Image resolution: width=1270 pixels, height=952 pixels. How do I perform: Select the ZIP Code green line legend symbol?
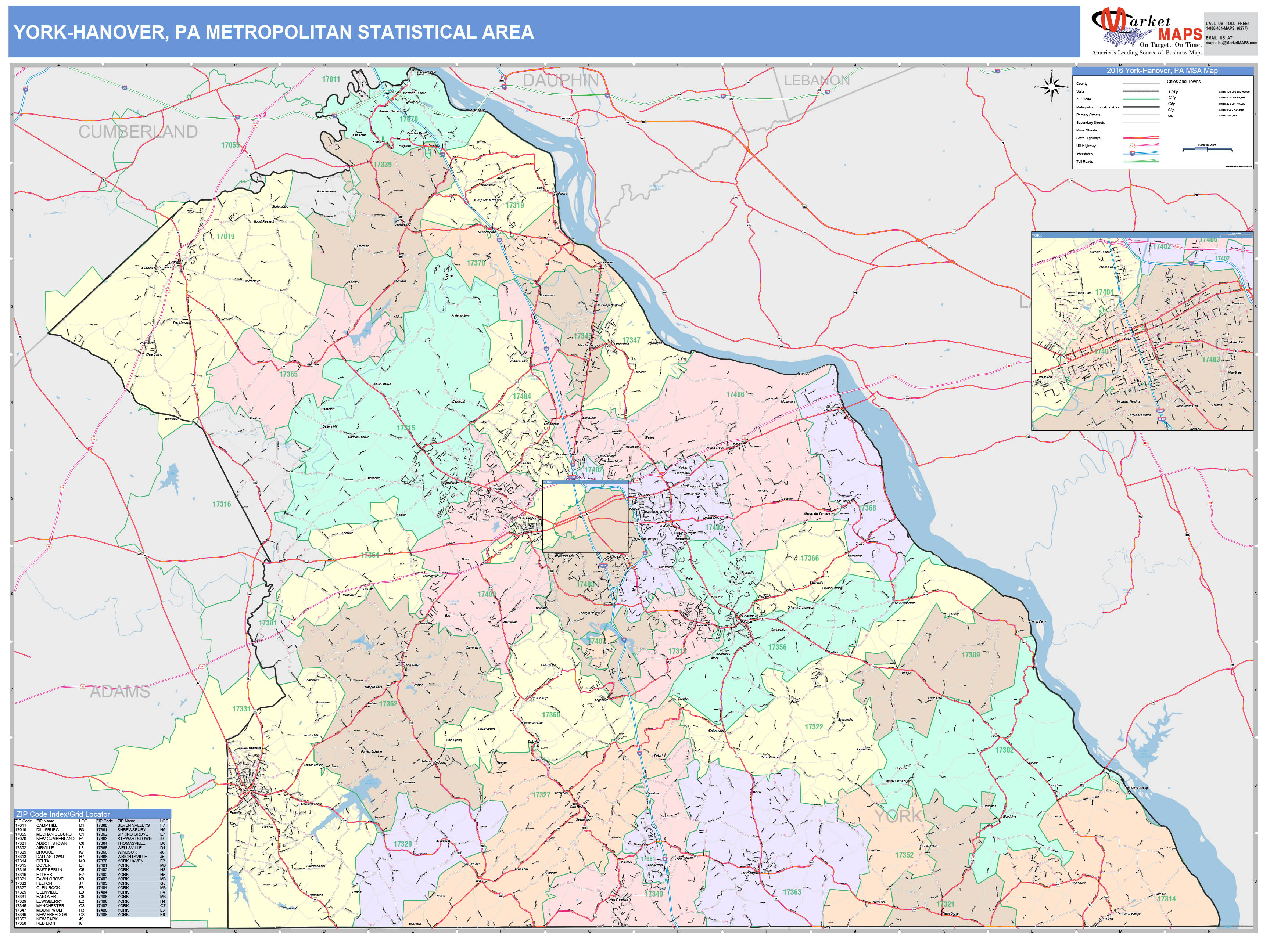coord(1141,99)
